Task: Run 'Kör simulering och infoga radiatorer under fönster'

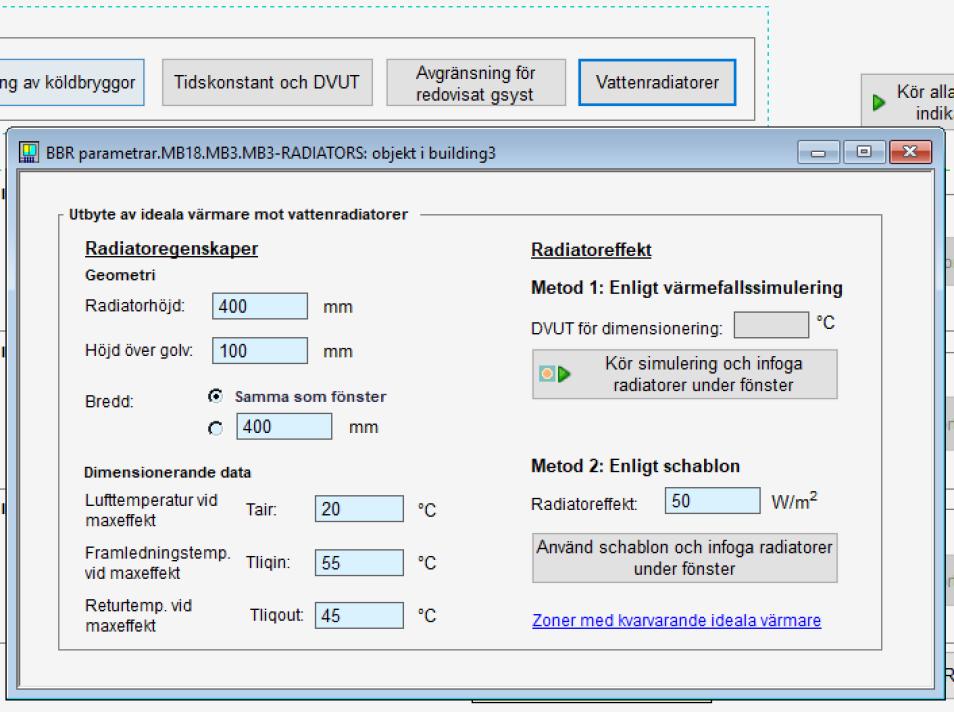Action: [684, 374]
